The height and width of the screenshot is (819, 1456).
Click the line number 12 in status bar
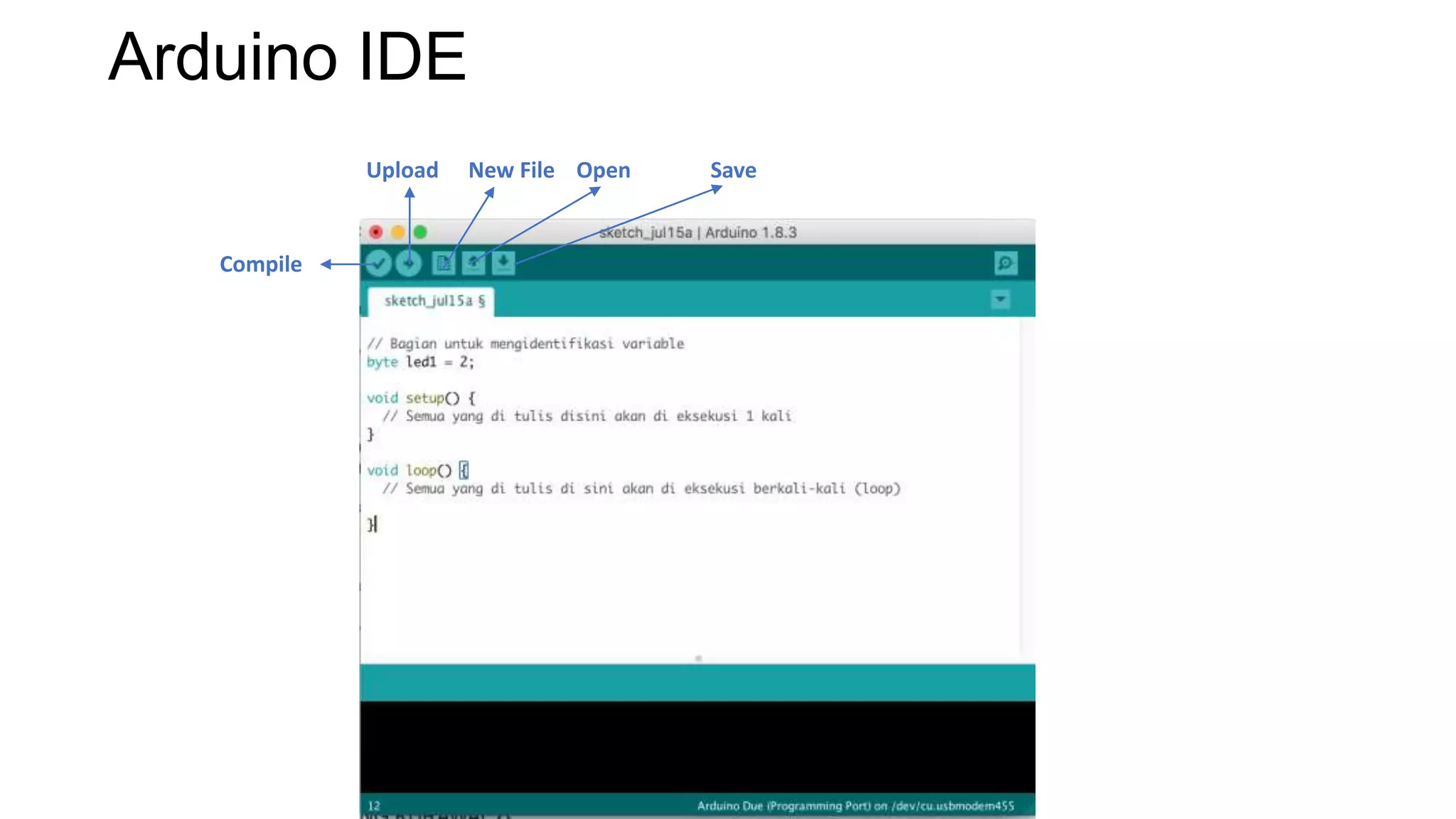pyautogui.click(x=374, y=805)
